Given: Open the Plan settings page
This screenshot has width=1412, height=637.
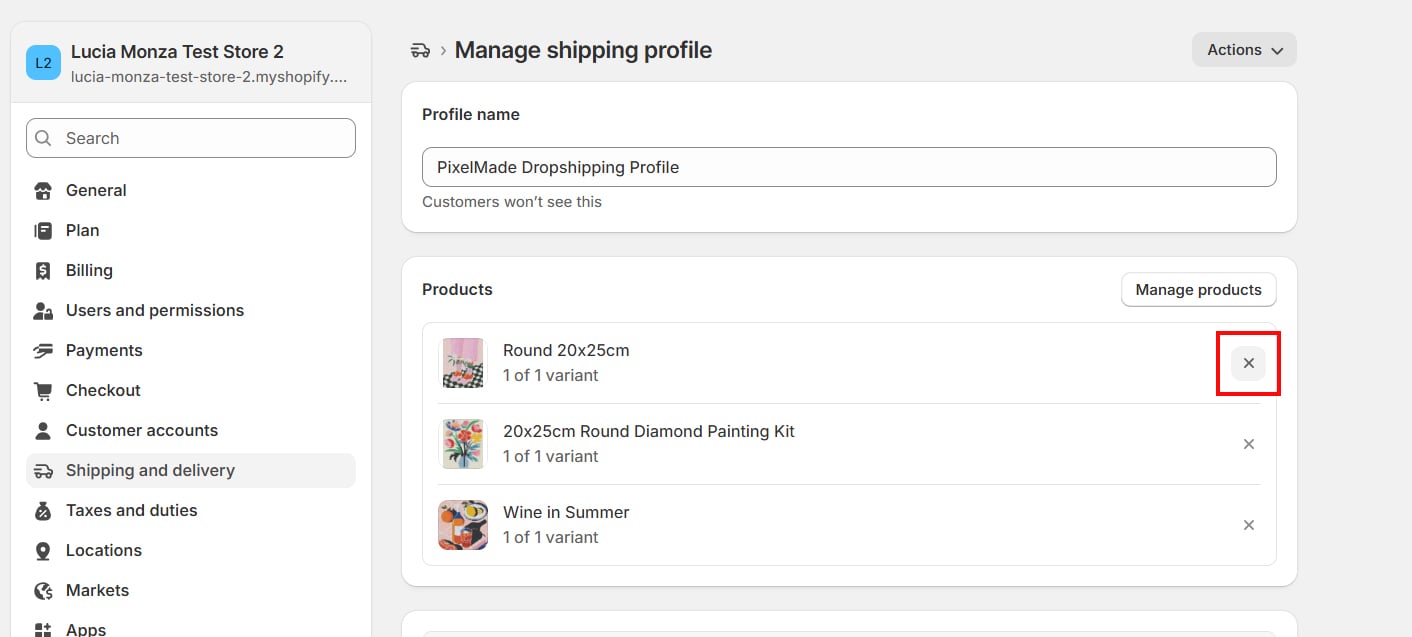Looking at the screenshot, I should coord(82,230).
